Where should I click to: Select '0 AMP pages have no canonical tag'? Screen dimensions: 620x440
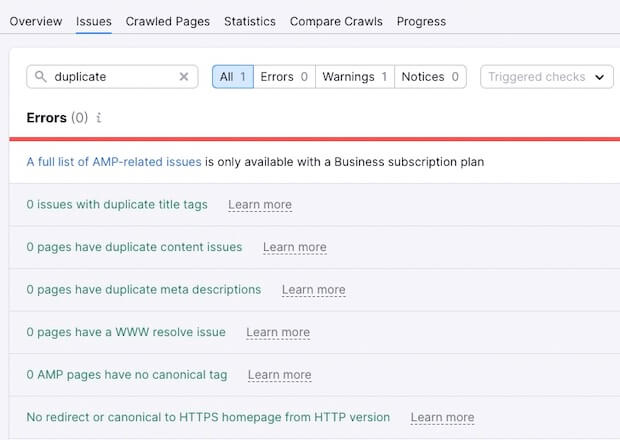click(x=127, y=375)
